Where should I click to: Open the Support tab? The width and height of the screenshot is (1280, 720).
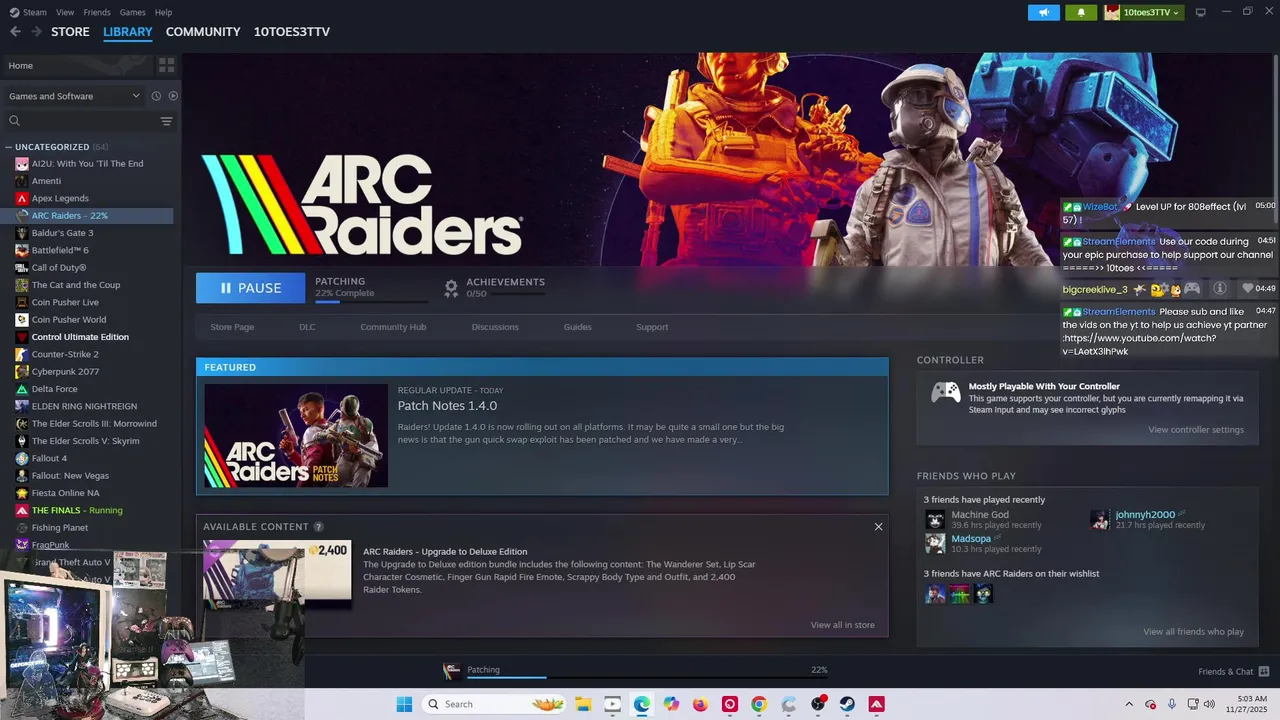652,327
